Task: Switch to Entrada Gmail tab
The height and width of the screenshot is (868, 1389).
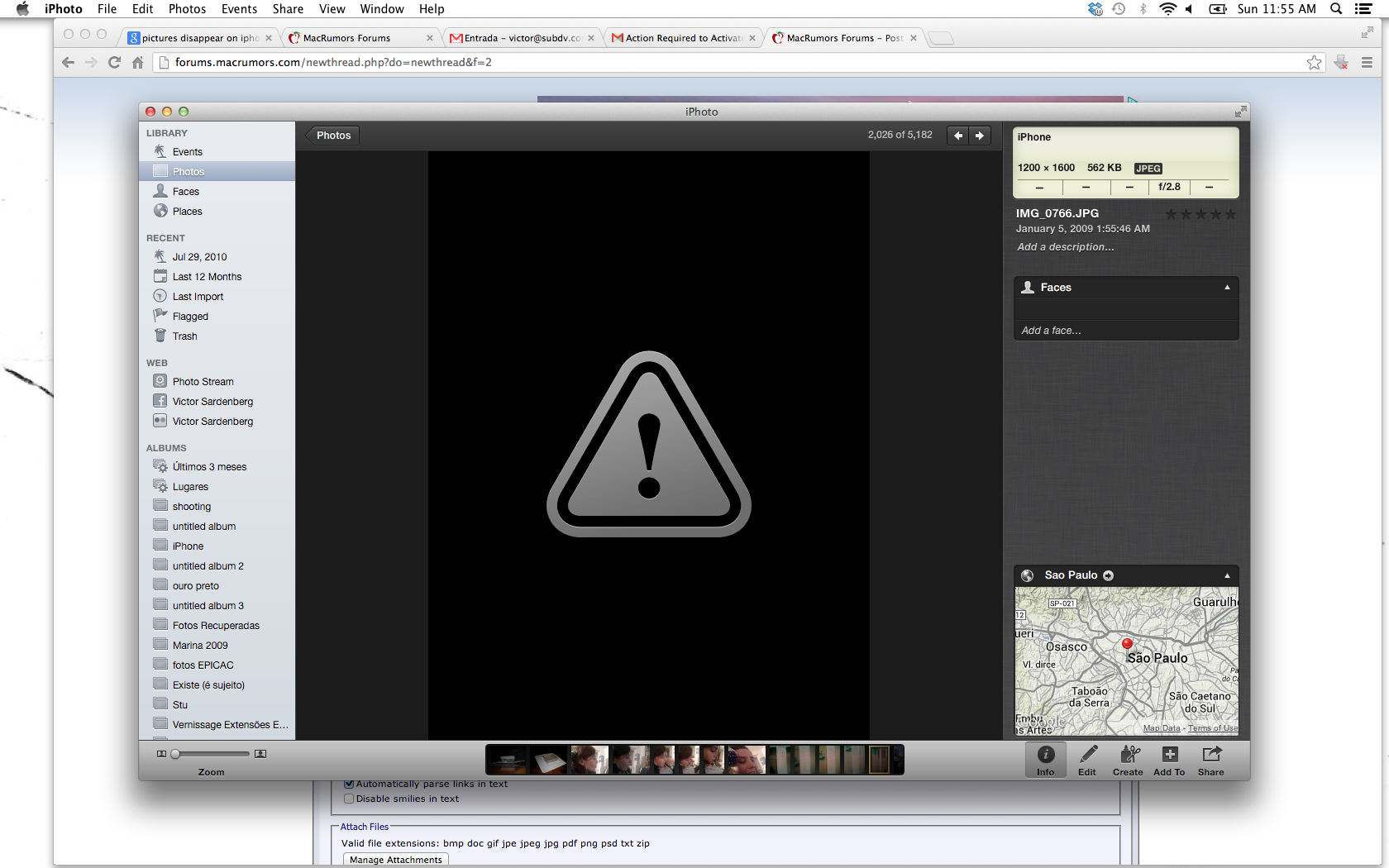Action: pos(521,38)
